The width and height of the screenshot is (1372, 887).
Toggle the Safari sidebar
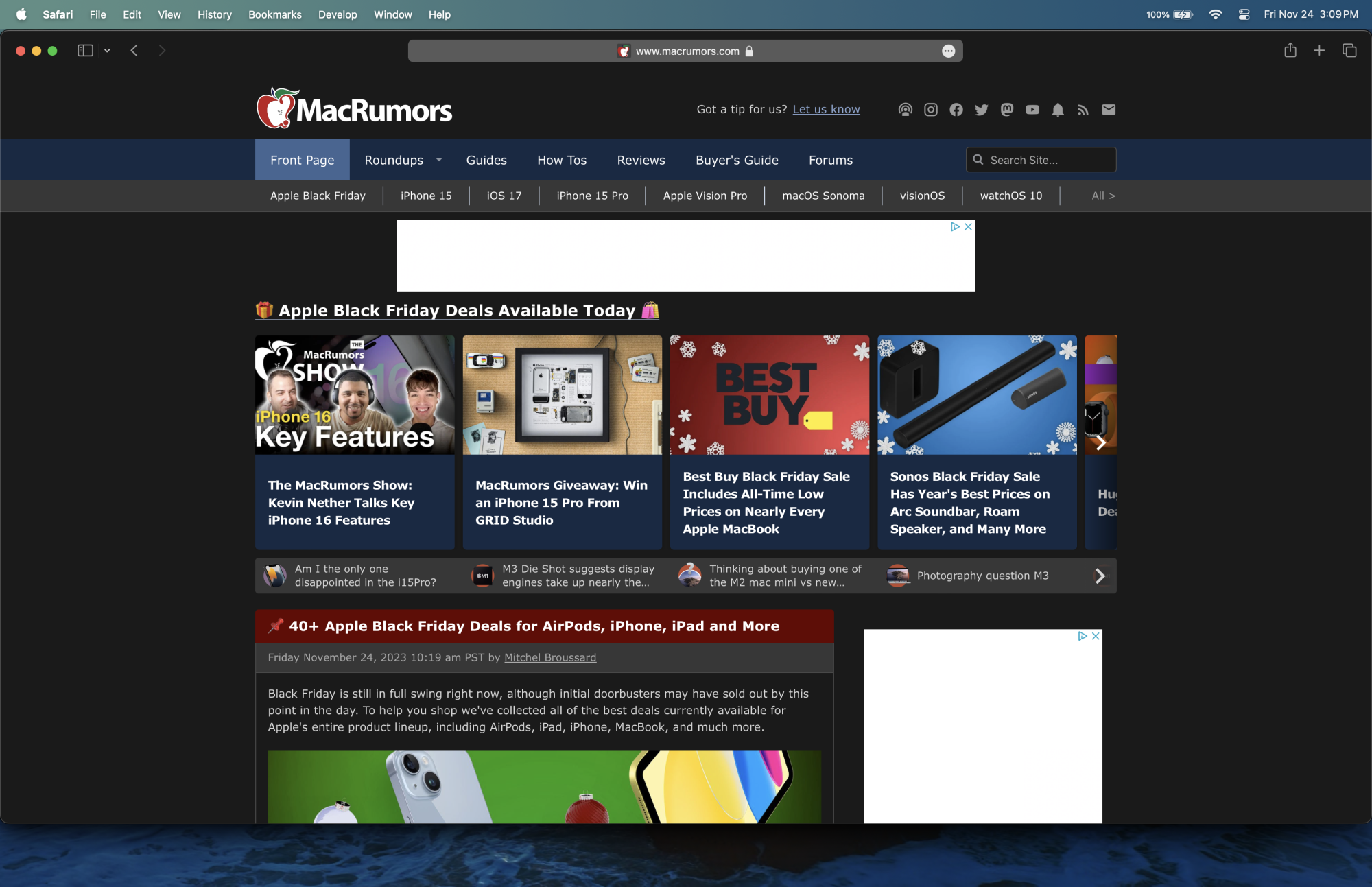[85, 51]
